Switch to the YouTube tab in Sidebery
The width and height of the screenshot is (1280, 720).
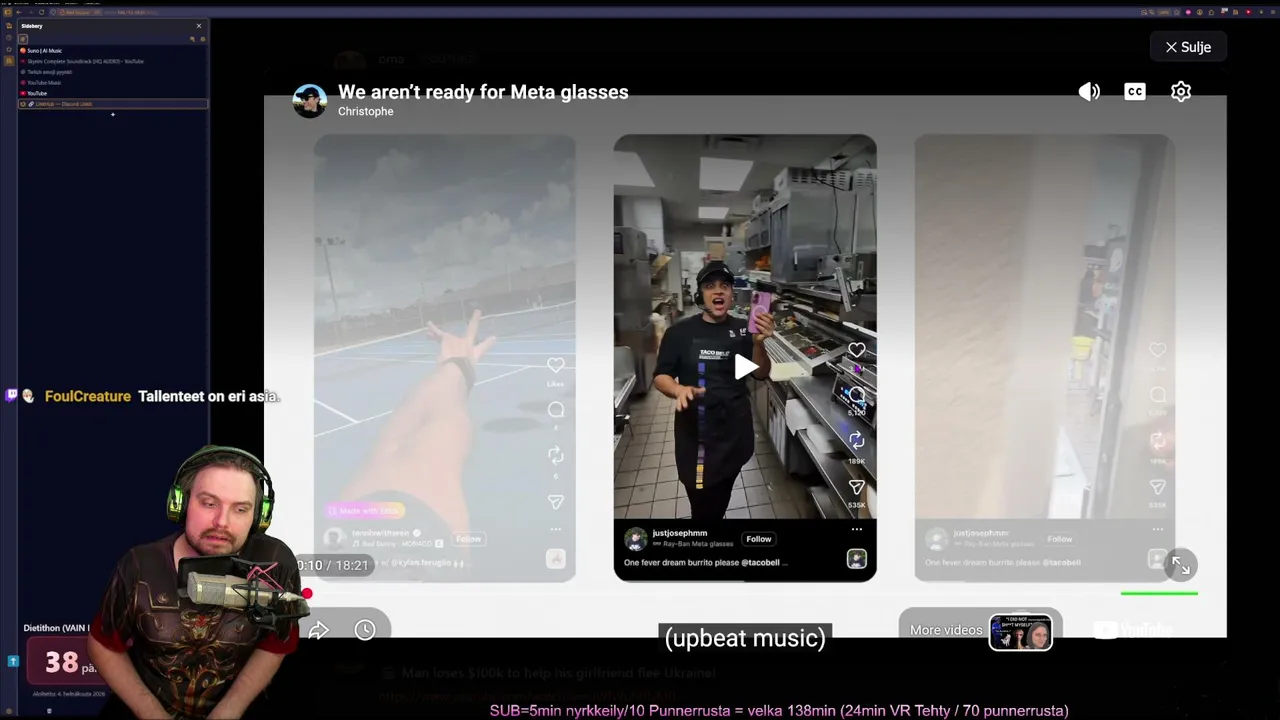112,93
